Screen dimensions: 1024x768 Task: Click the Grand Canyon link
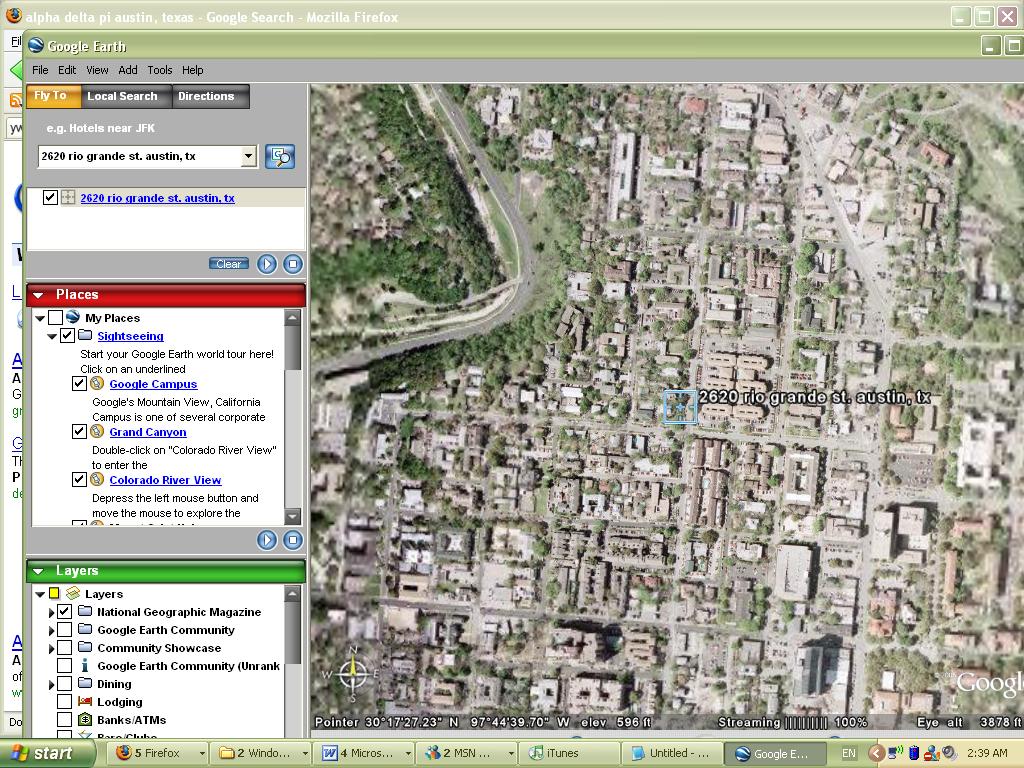click(x=148, y=432)
